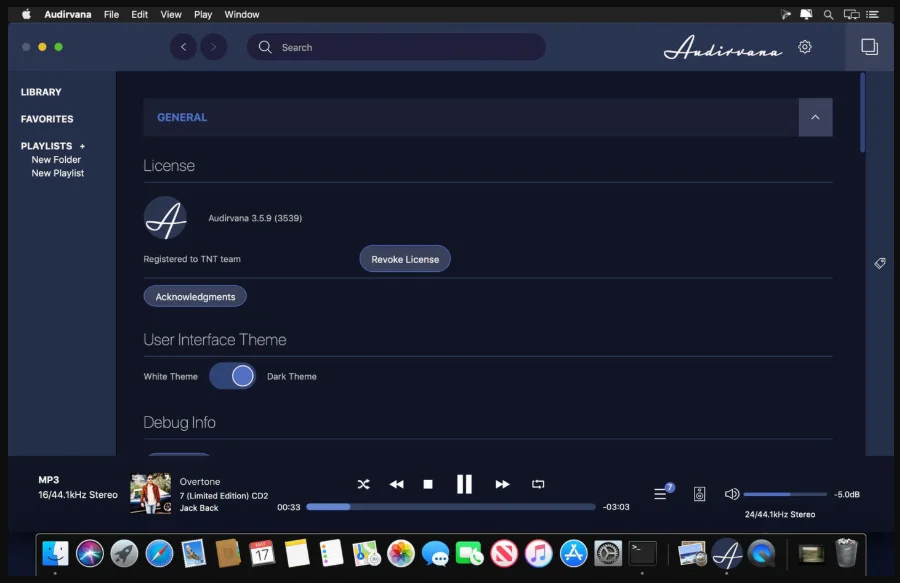Launch Siri from the dock

(x=90, y=553)
